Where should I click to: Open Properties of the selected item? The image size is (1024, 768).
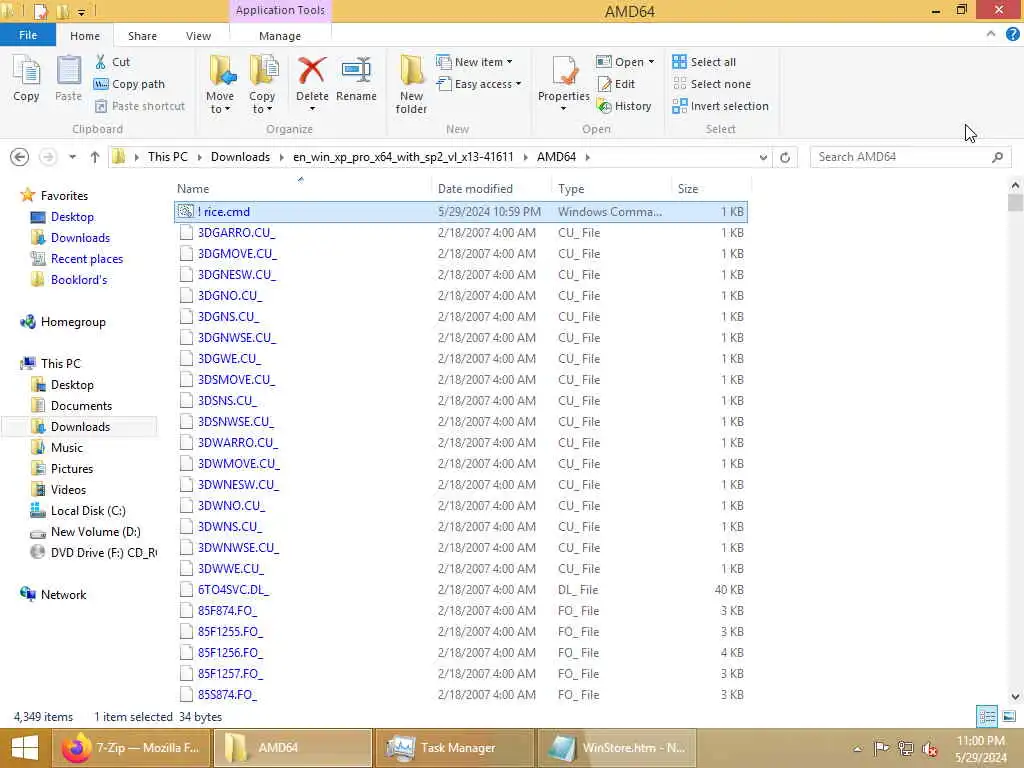coord(564,82)
